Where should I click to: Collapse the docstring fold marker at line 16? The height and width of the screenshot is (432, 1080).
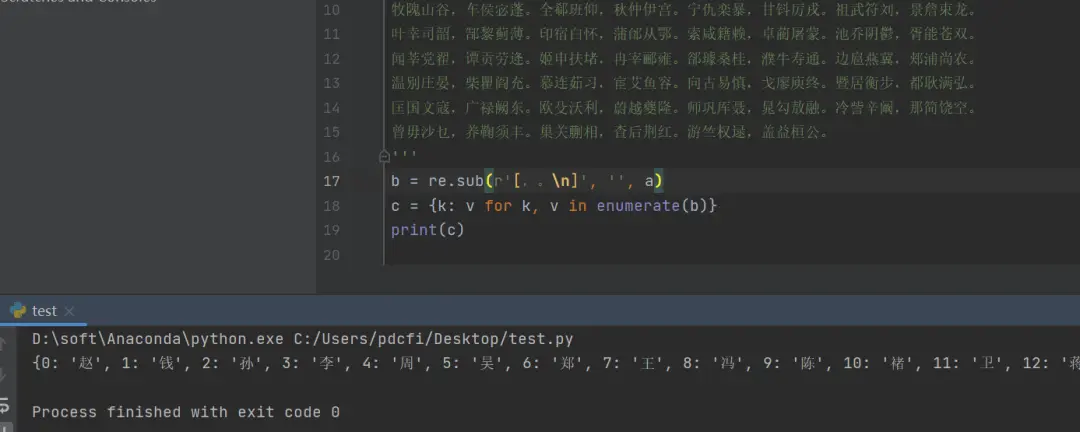(384, 157)
